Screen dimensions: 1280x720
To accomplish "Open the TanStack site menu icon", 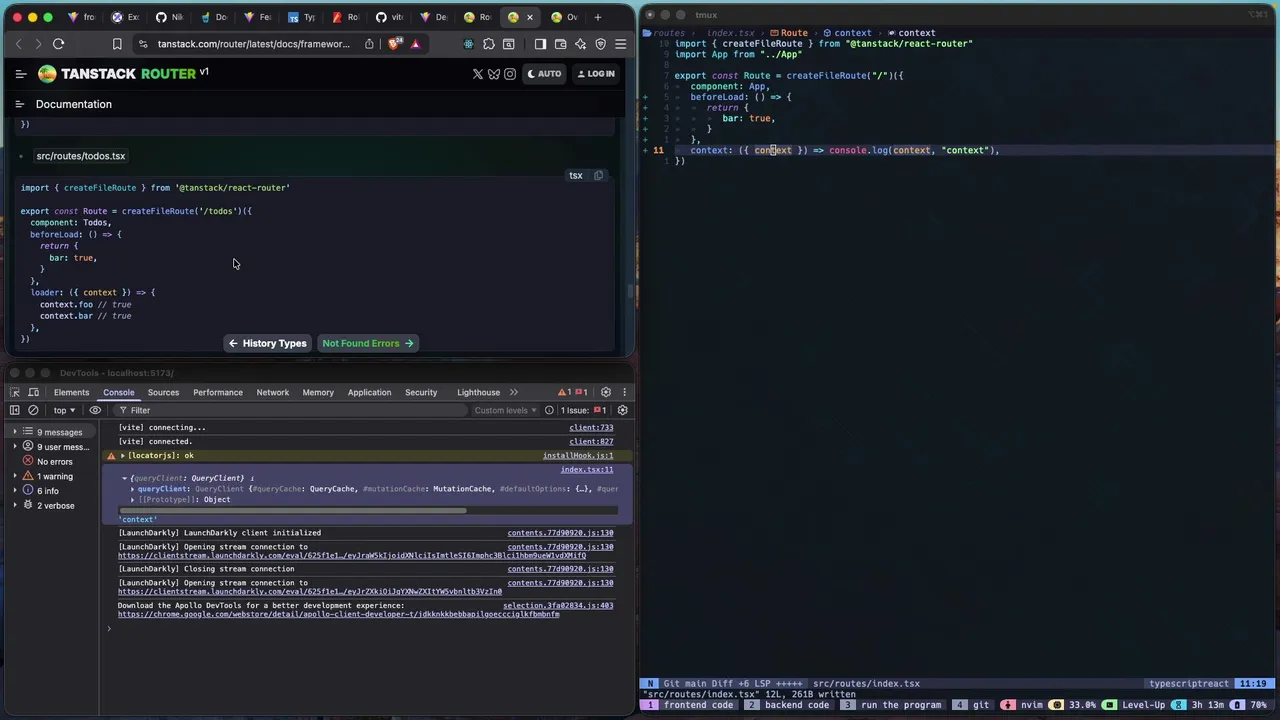I will point(20,74).
